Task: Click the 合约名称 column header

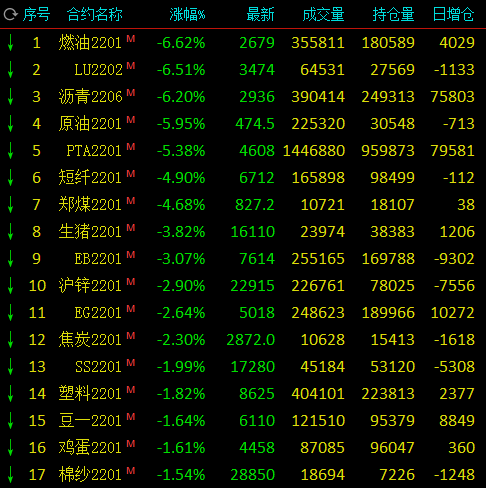Action: [95, 15]
